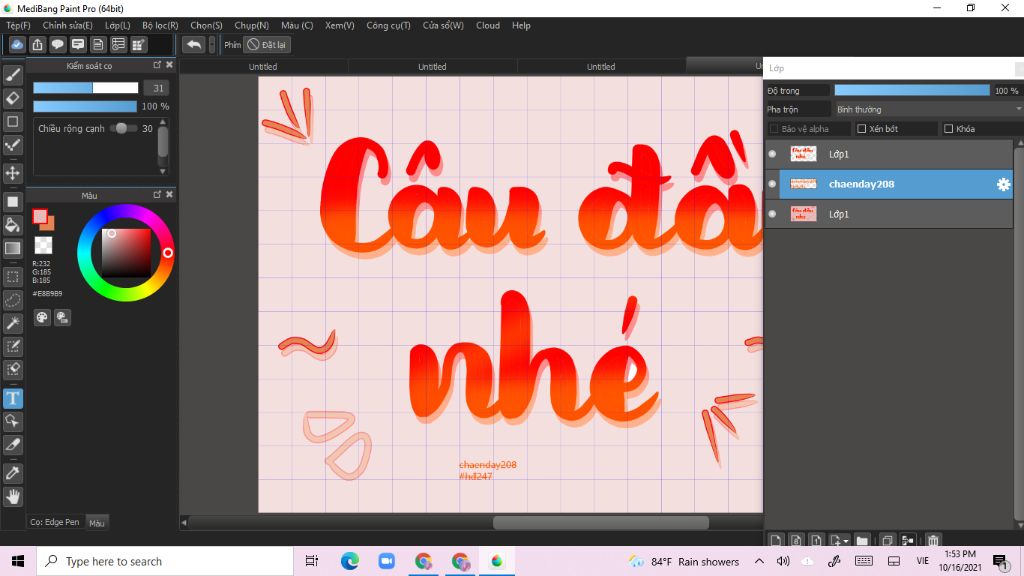Open the Công cụ(T) menu

click(x=388, y=25)
